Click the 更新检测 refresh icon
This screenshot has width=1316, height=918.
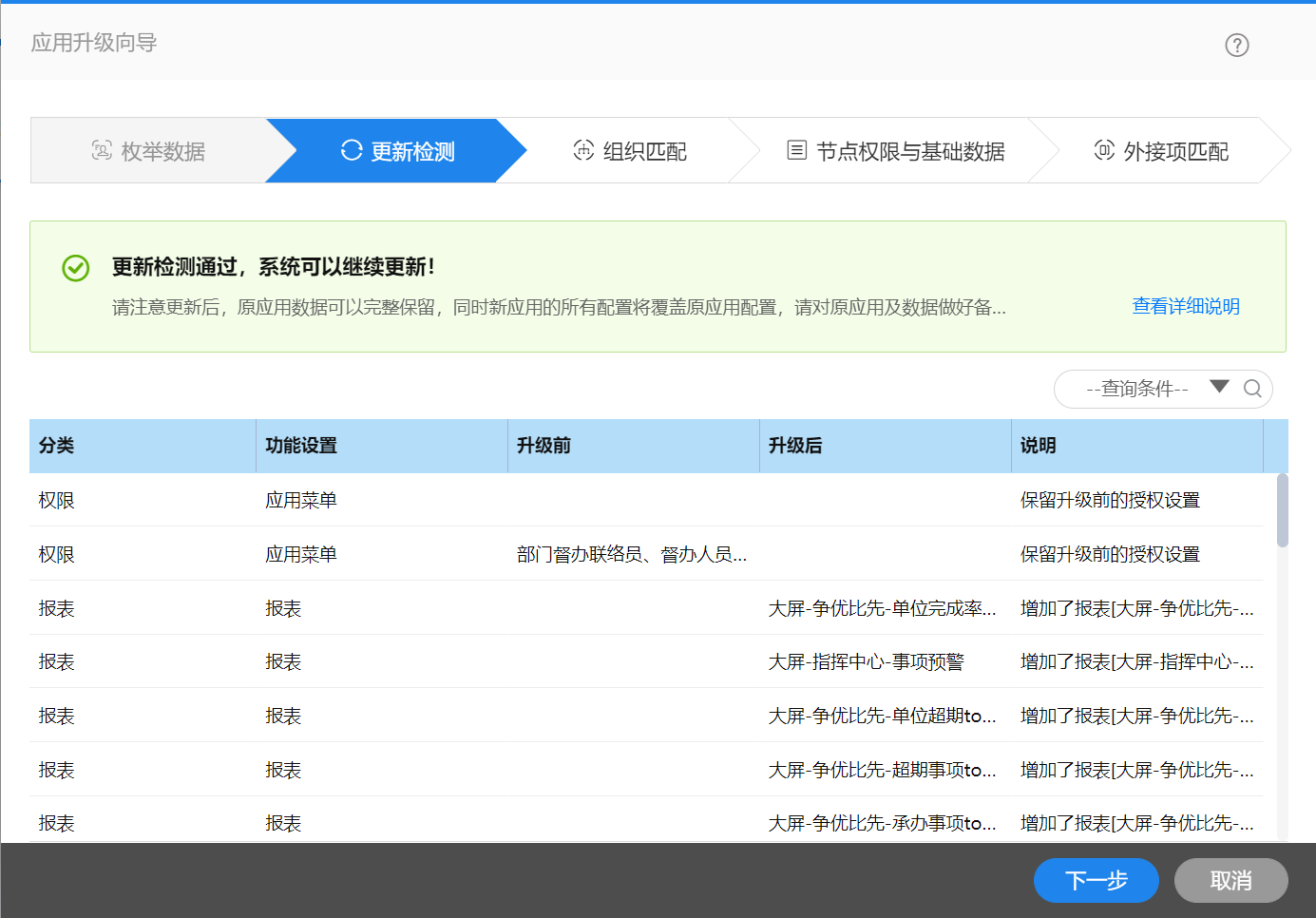[x=352, y=150]
